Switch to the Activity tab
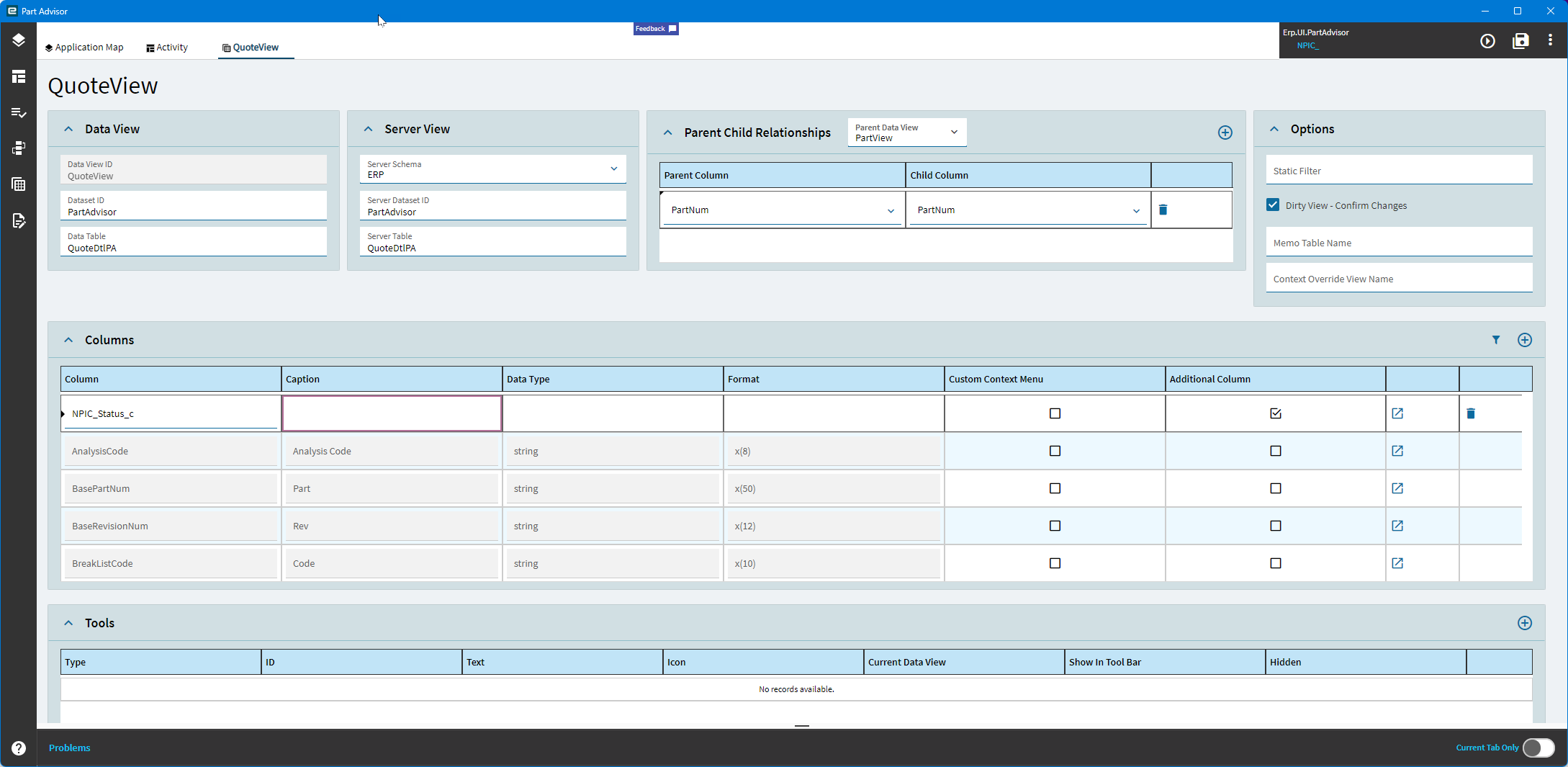The width and height of the screenshot is (1568, 767). pos(167,48)
